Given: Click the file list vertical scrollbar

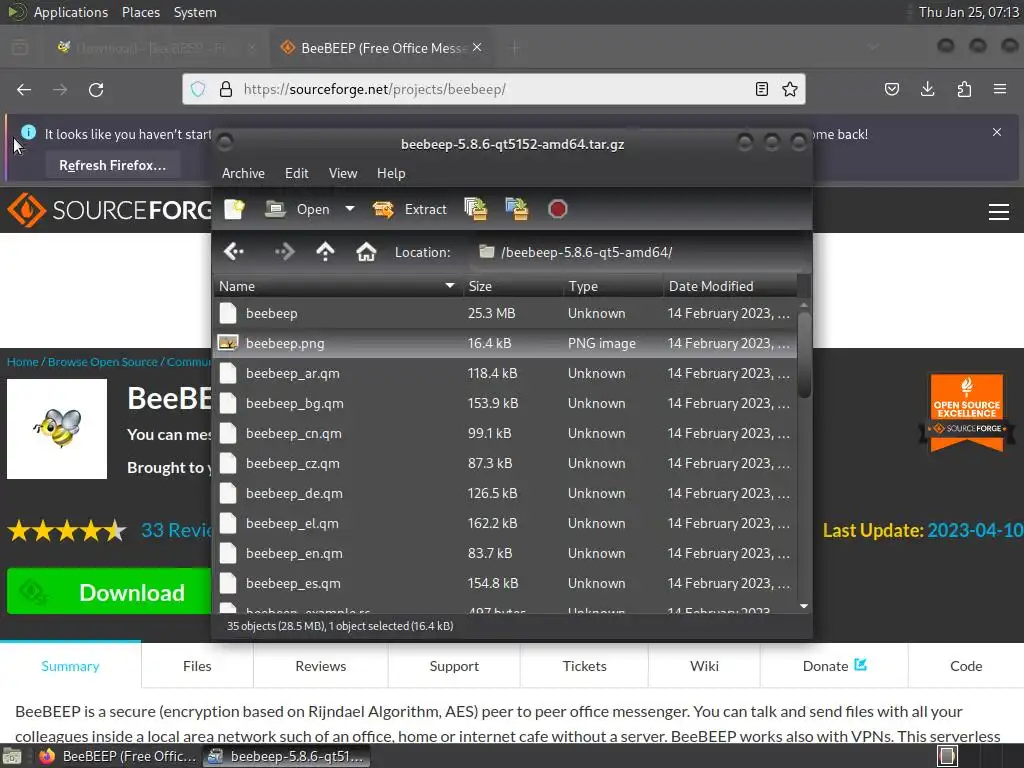Looking at the screenshot, I should 804,355.
